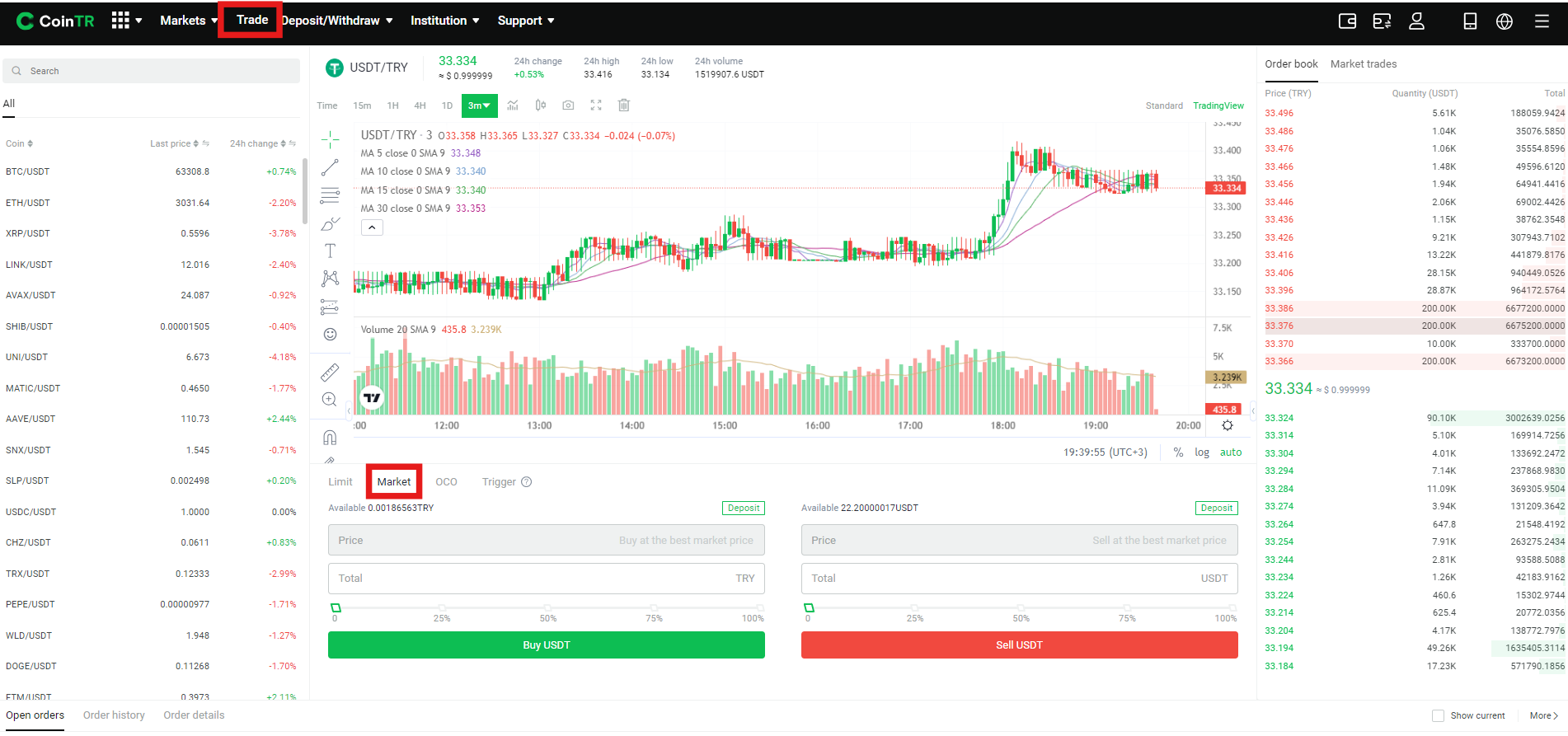Toggle the Show current checkbox
The width and height of the screenshot is (1568, 736).
[1438, 715]
